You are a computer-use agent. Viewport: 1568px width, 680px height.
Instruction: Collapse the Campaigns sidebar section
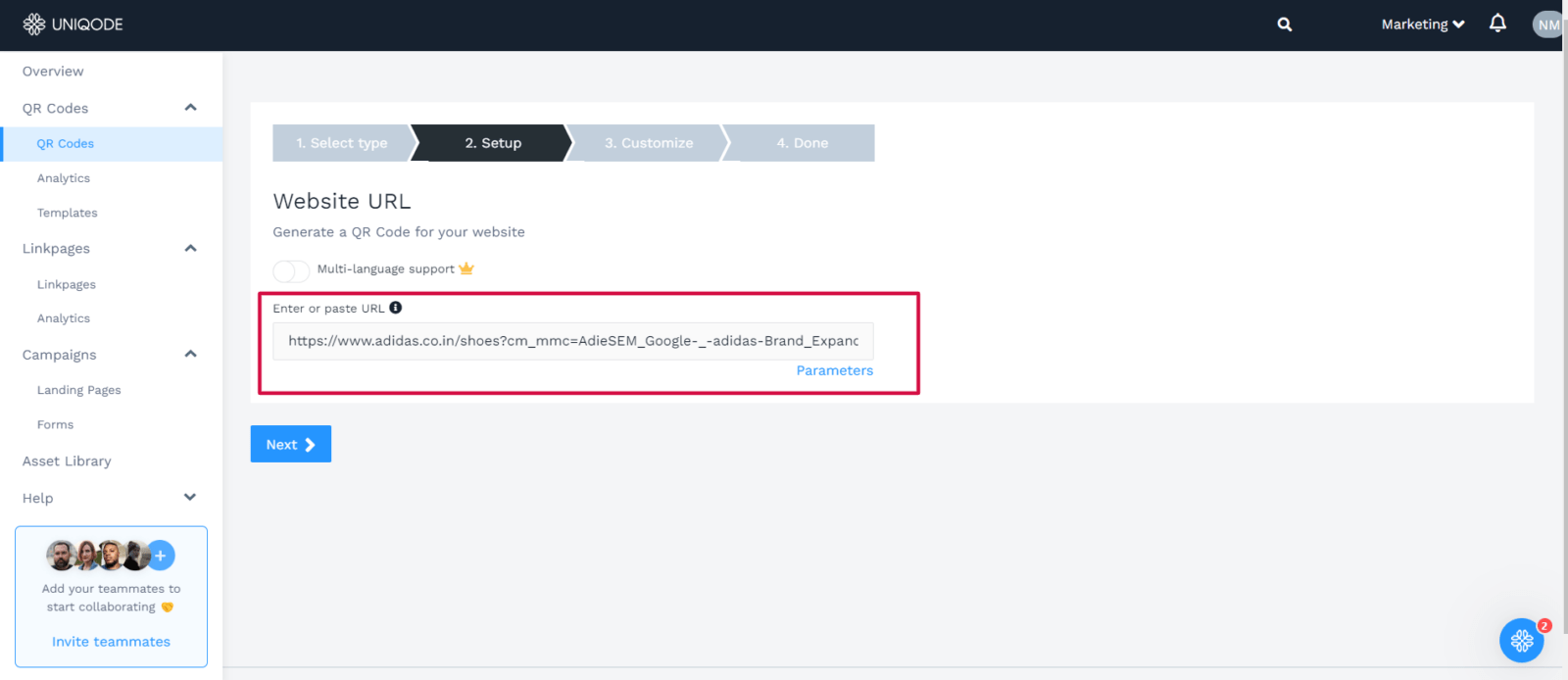(190, 355)
